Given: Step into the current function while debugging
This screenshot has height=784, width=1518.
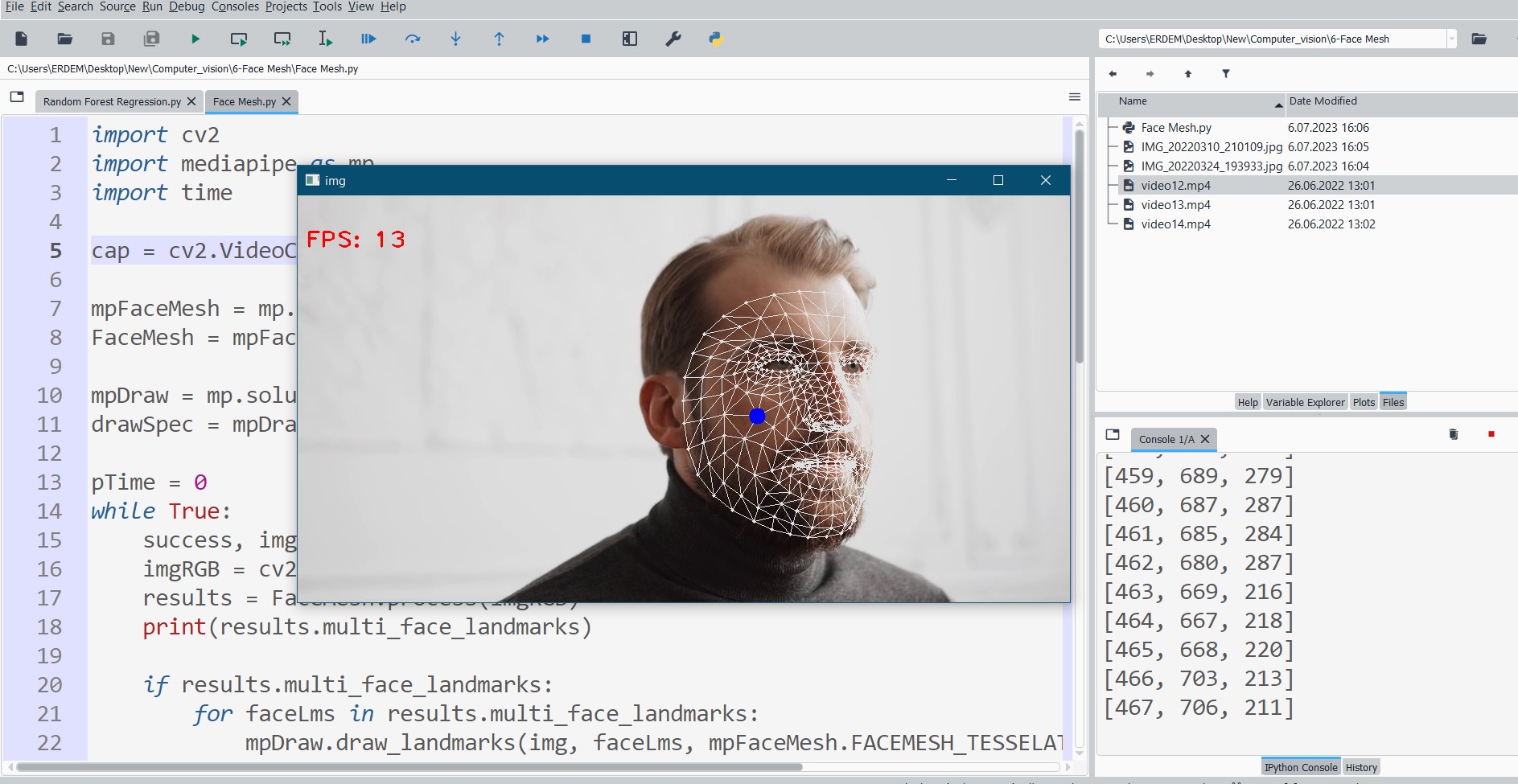Looking at the screenshot, I should [x=456, y=38].
